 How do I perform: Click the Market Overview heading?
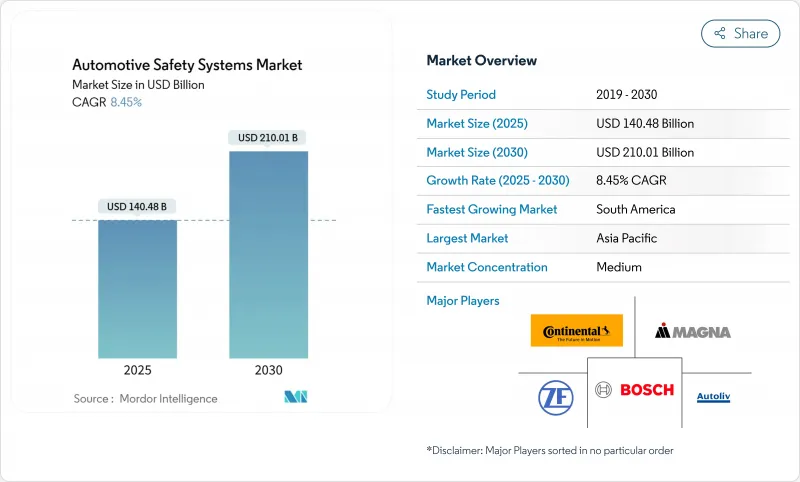[481, 61]
